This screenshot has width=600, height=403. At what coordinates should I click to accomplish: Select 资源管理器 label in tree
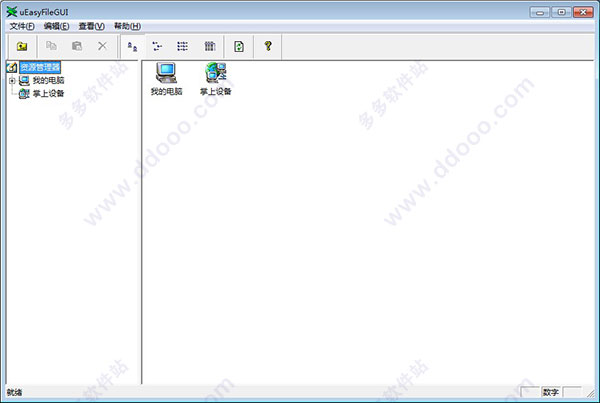pos(40,67)
